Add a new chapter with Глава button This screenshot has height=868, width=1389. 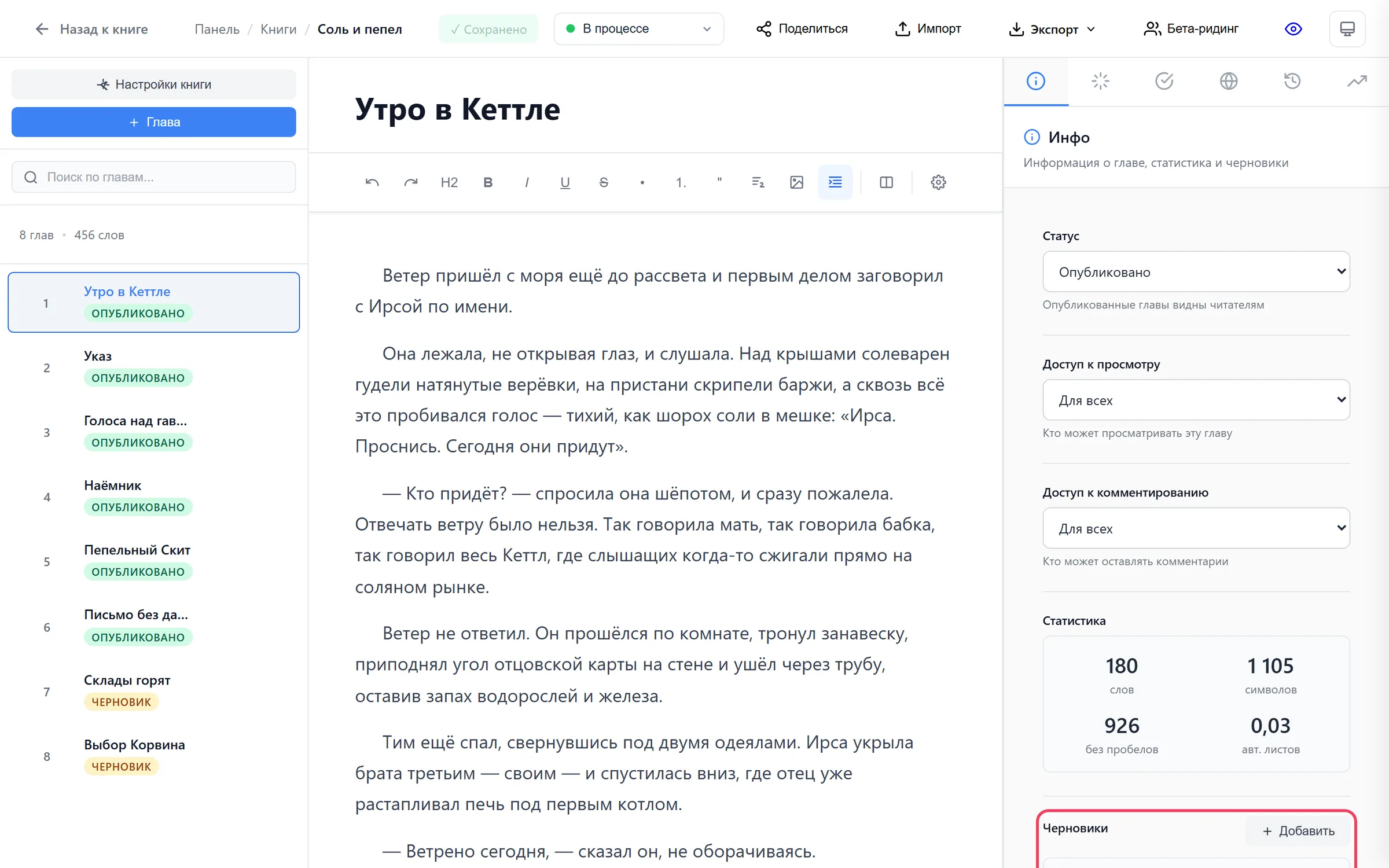(154, 122)
